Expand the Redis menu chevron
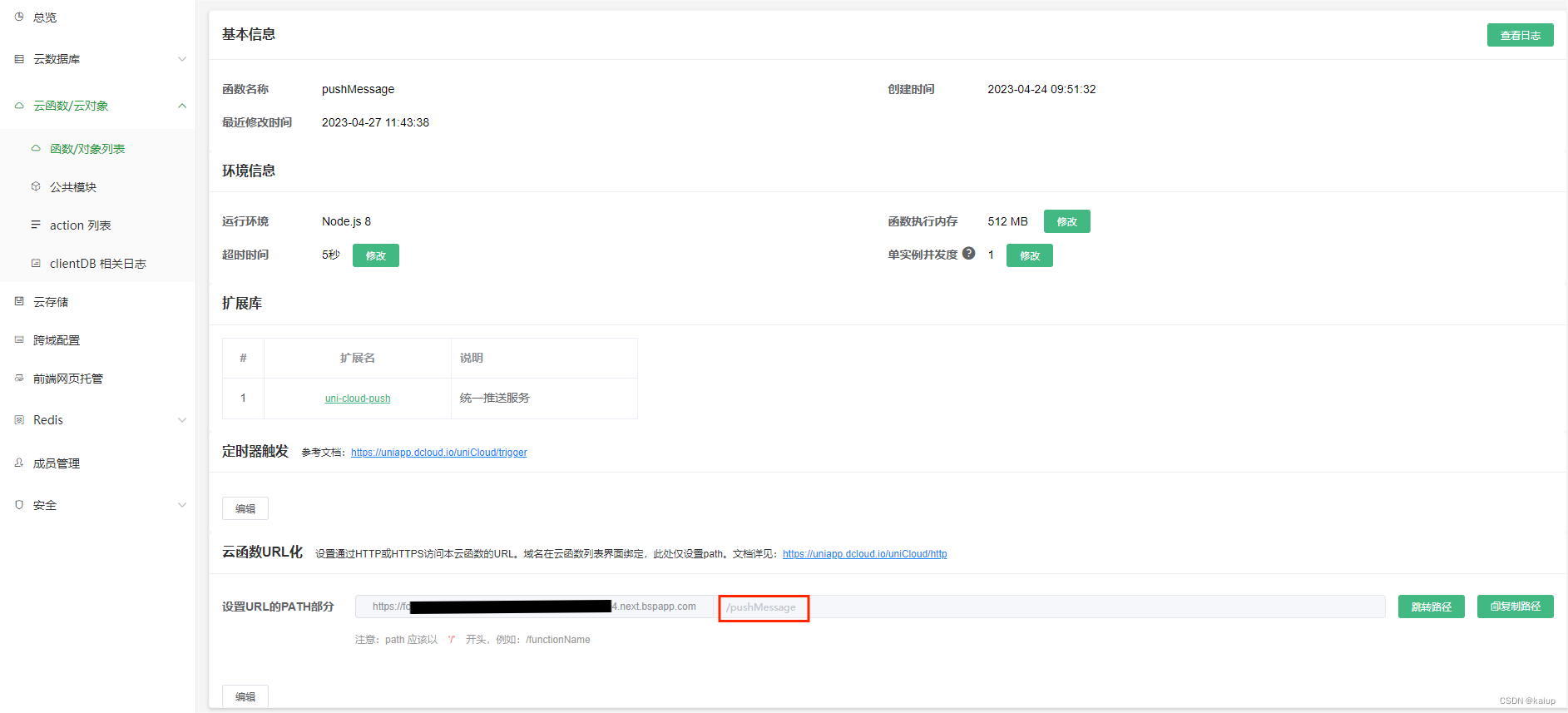Image resolution: width=1568 pixels, height=713 pixels. click(x=182, y=420)
